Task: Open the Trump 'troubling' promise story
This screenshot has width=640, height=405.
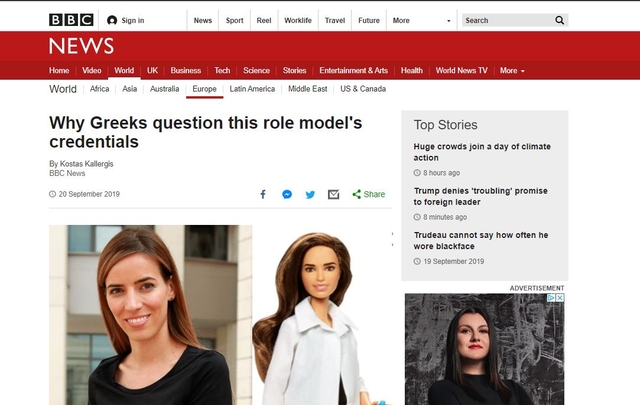Action: [481, 196]
